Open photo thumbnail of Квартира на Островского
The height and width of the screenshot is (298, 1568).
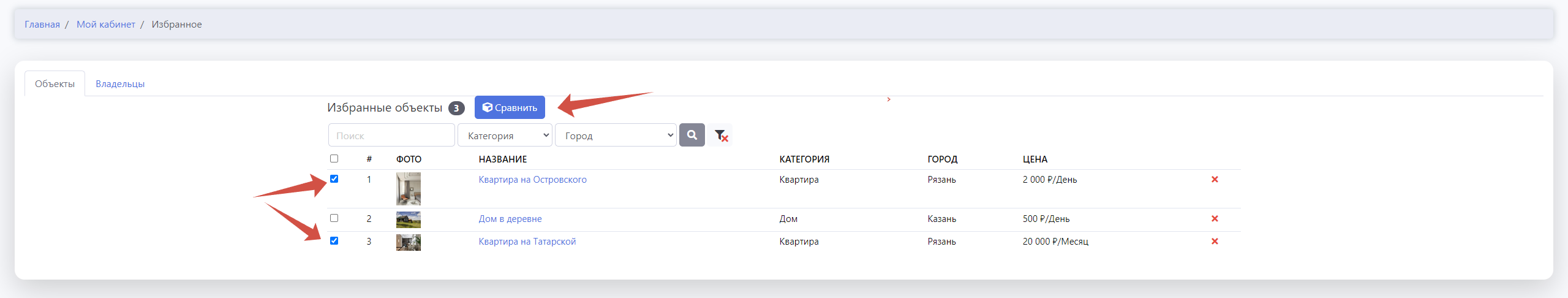point(408,188)
